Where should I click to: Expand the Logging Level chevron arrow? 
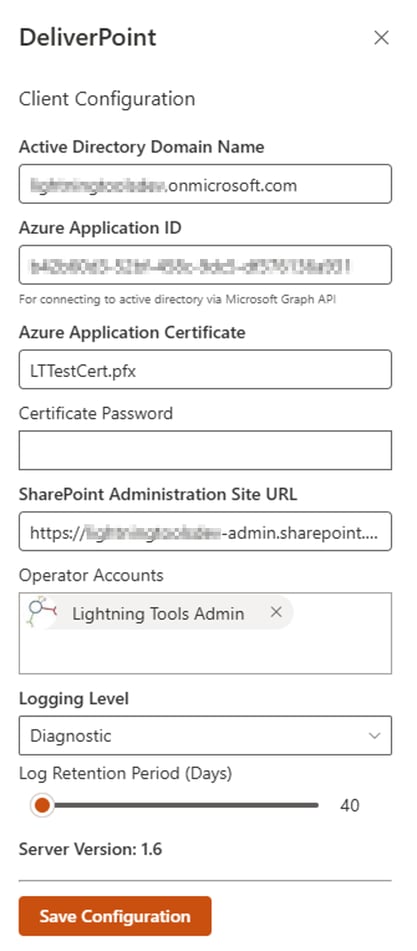click(375, 736)
